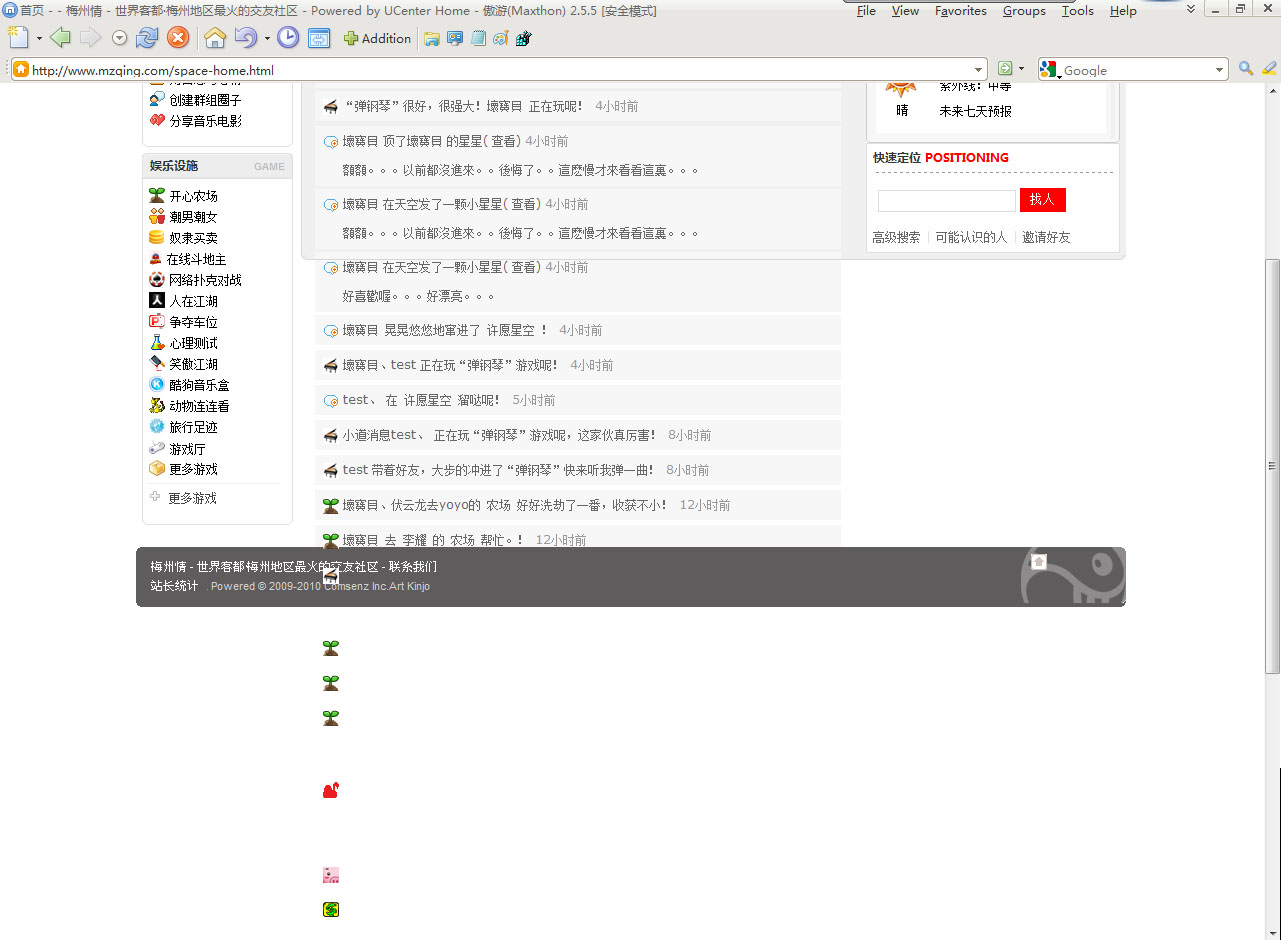Click the new tab page icon
The width and height of the screenshot is (1281, 940).
click(18, 38)
